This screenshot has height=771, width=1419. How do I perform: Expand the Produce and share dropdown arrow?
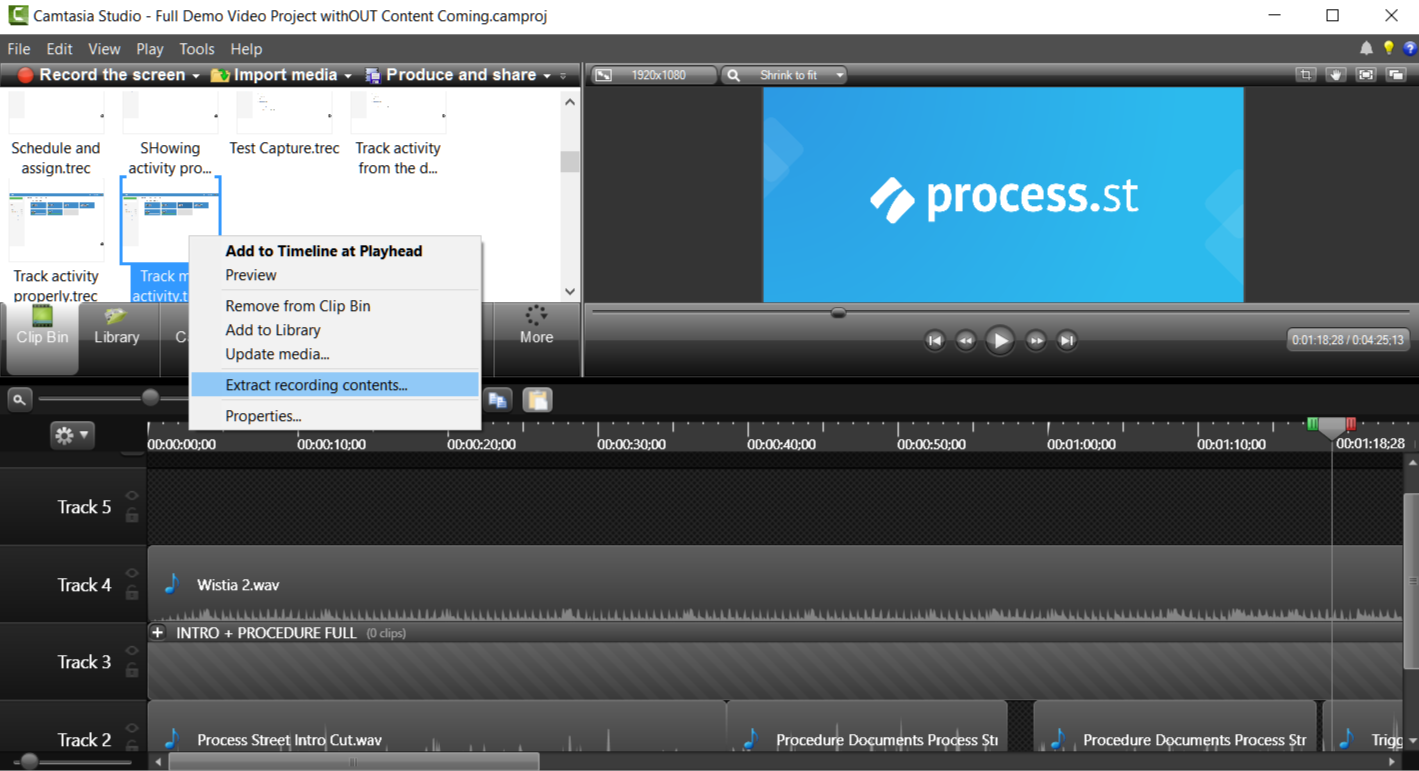tap(547, 76)
